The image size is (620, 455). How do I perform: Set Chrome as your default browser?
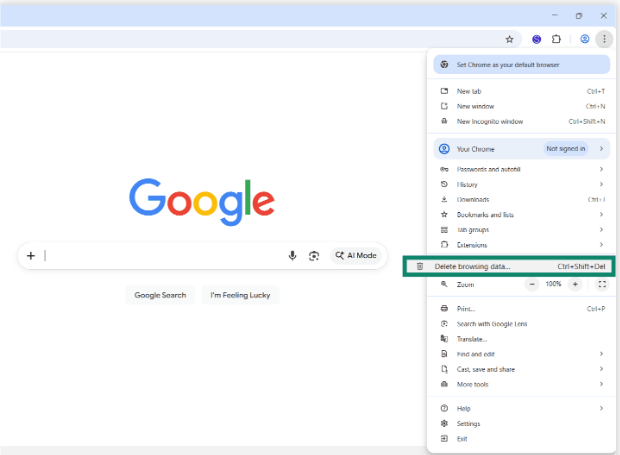coord(522,64)
